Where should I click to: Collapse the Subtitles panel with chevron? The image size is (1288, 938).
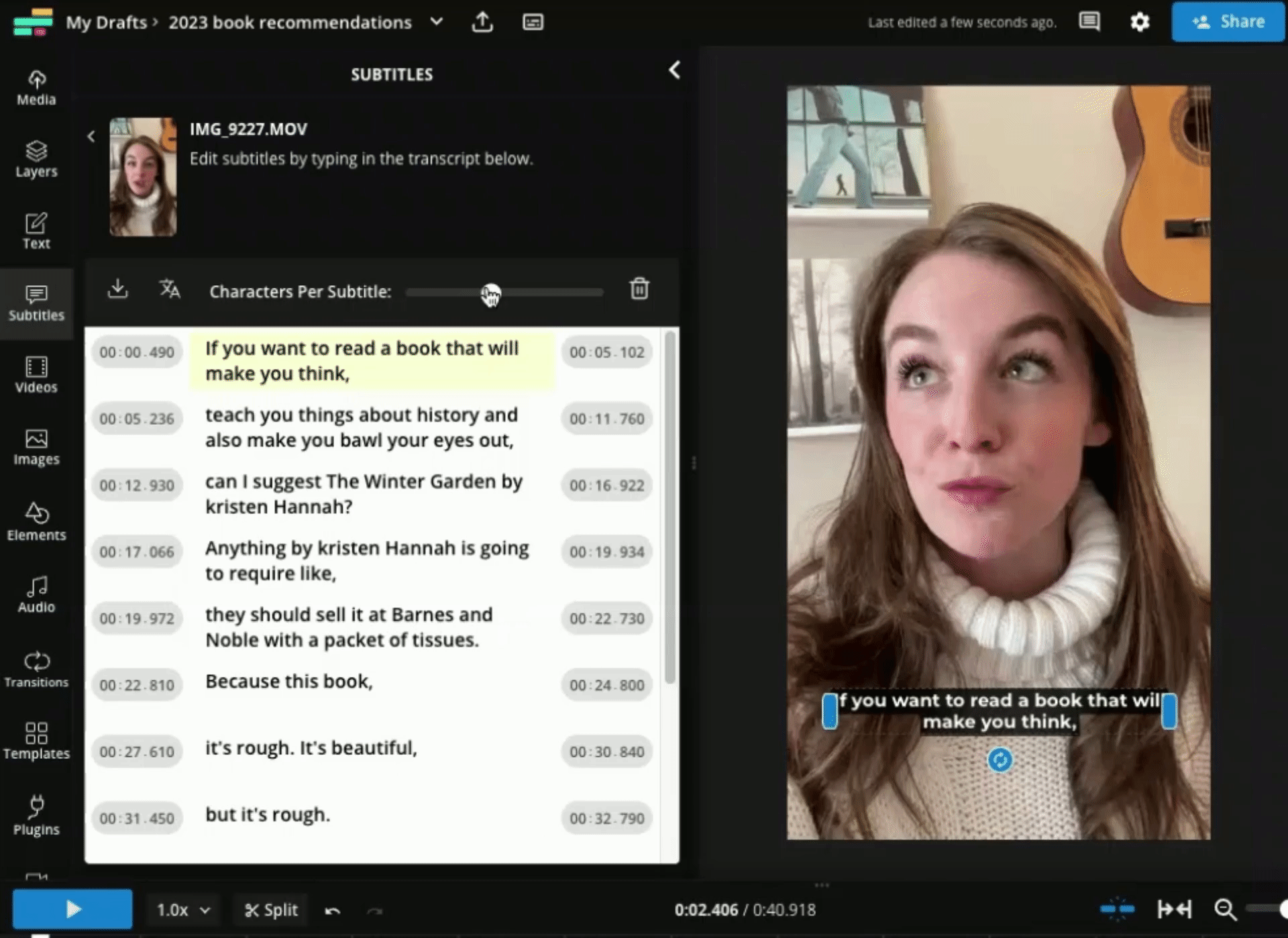click(674, 70)
